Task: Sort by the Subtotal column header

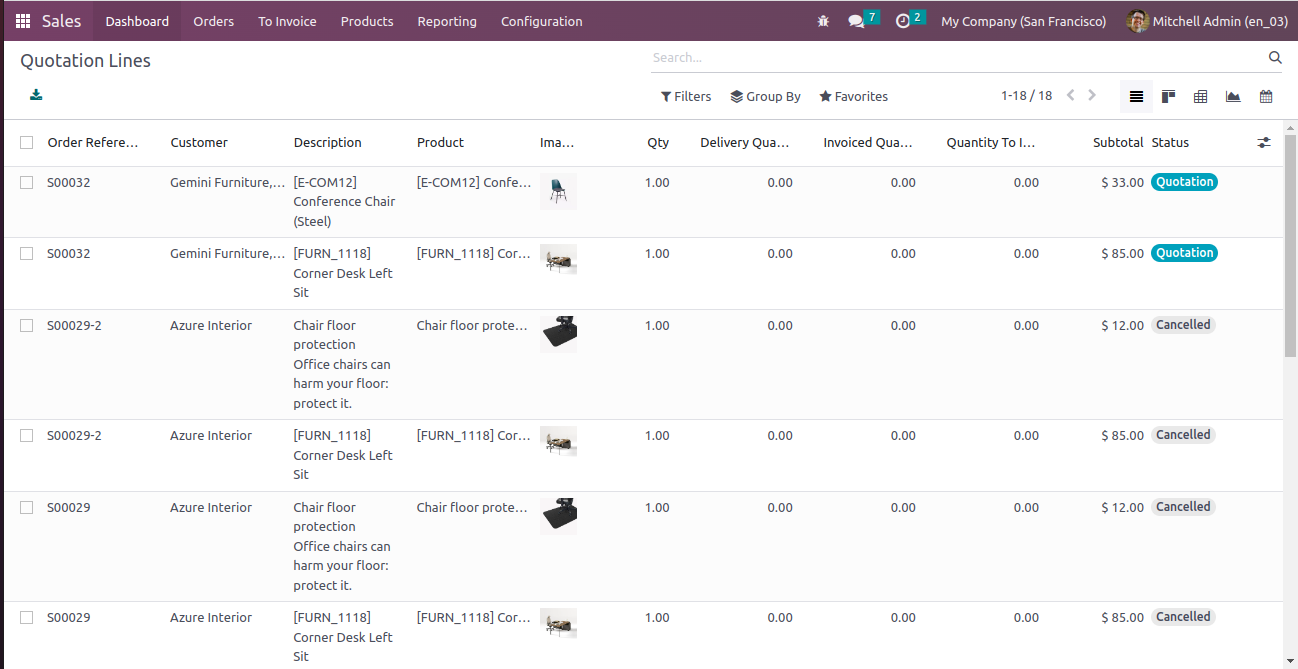Action: coord(1117,143)
